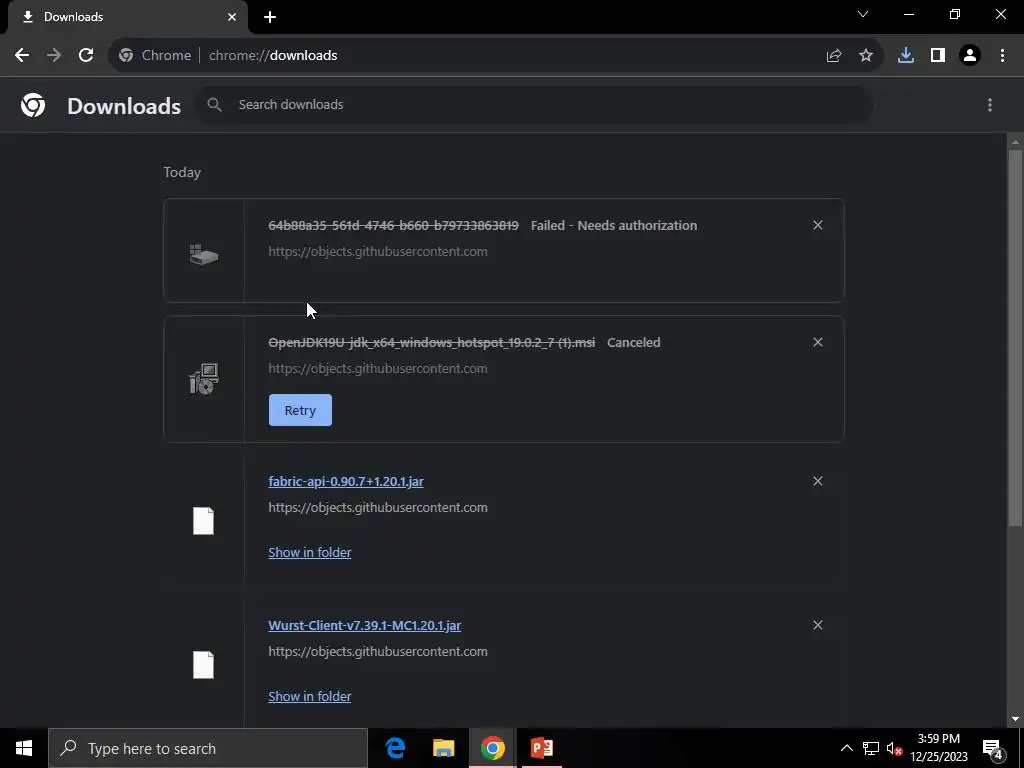Switch to Chrome in the taskbar
The width and height of the screenshot is (1024, 768).
[x=492, y=748]
